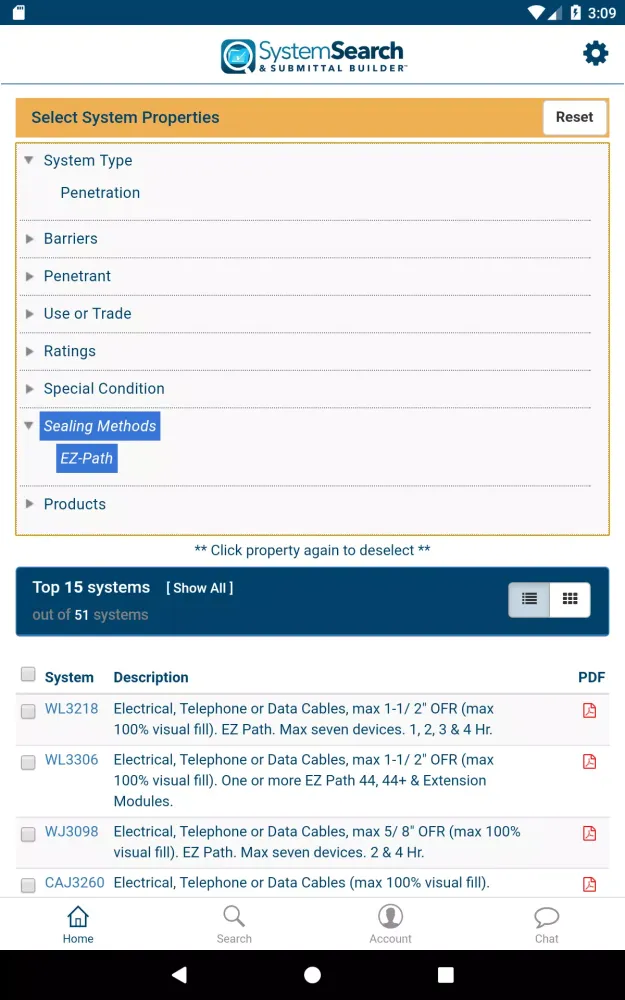
Task: Open PDF for system WL3218
Action: pyautogui.click(x=589, y=710)
